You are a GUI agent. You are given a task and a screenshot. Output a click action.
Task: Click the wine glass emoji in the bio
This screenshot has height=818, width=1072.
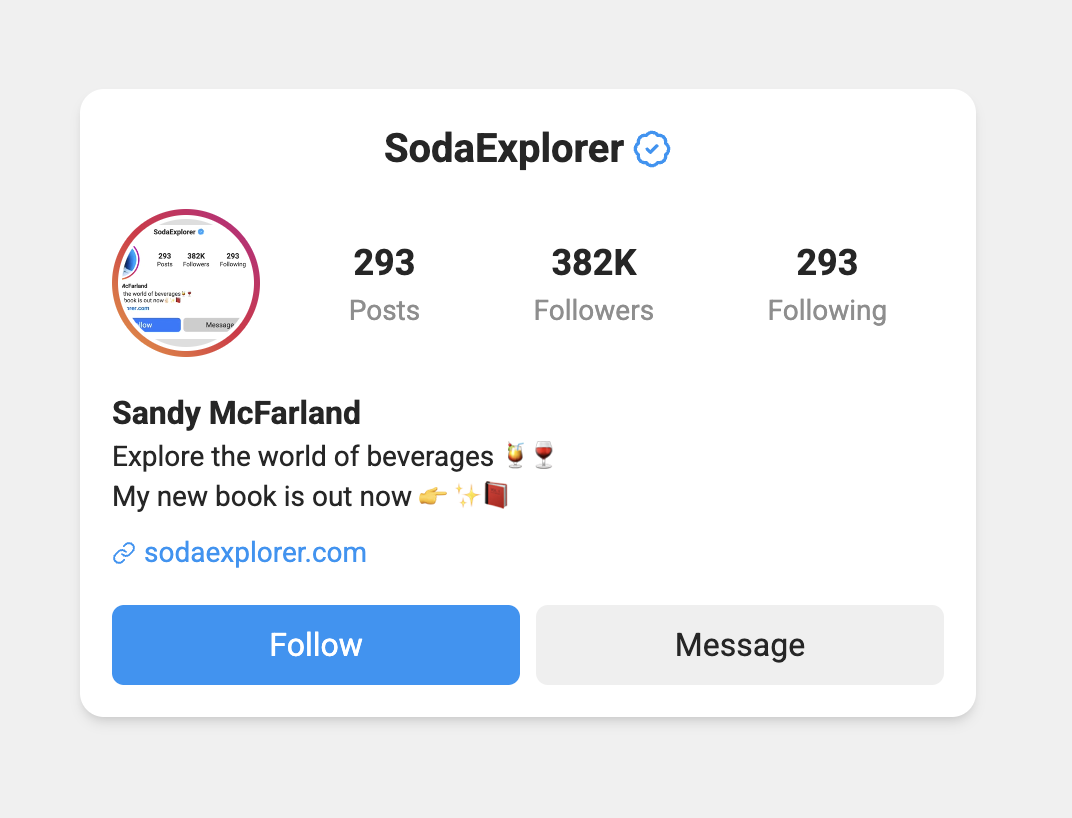pos(542,454)
